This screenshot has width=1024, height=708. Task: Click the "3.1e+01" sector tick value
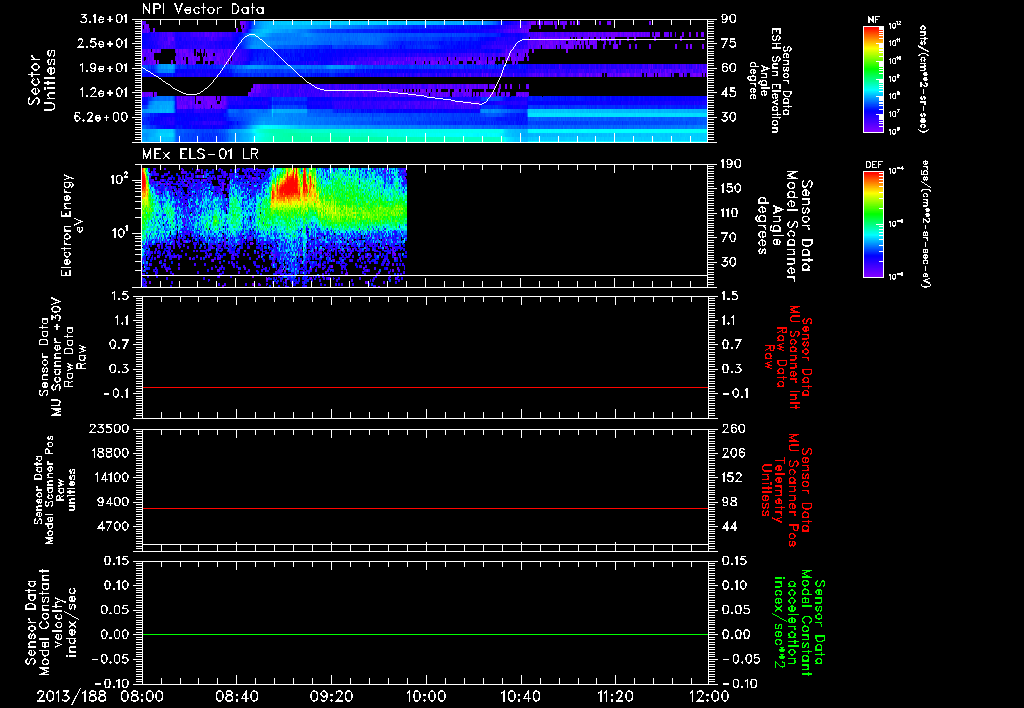[104, 19]
